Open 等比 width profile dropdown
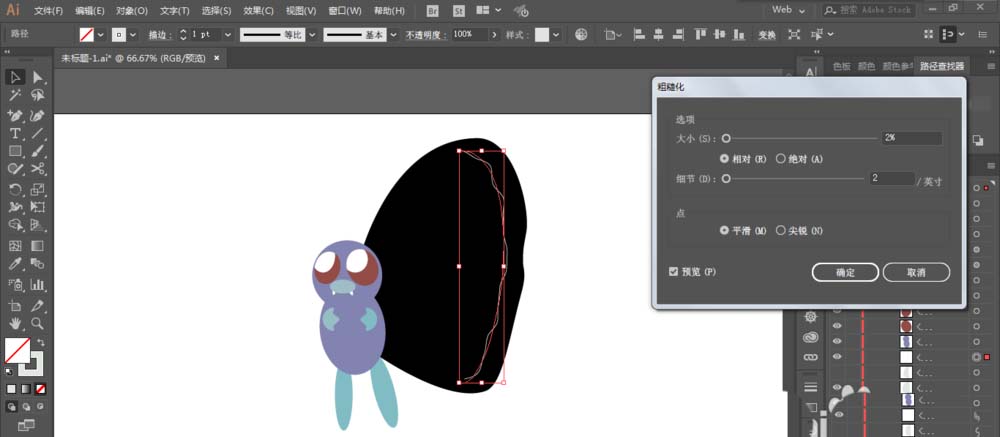 312,34
